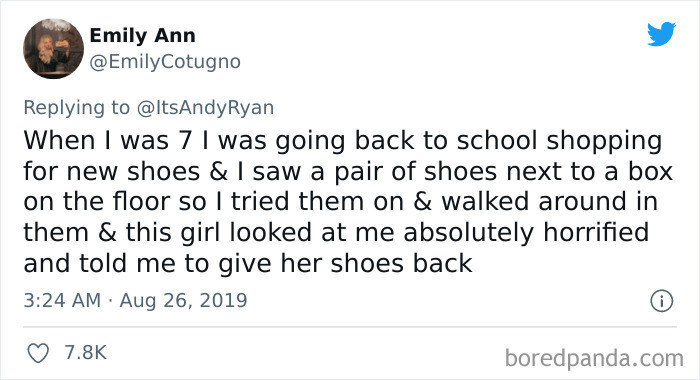Click the boredpanda.com watermark
The width and height of the screenshot is (700, 380).
594,359
